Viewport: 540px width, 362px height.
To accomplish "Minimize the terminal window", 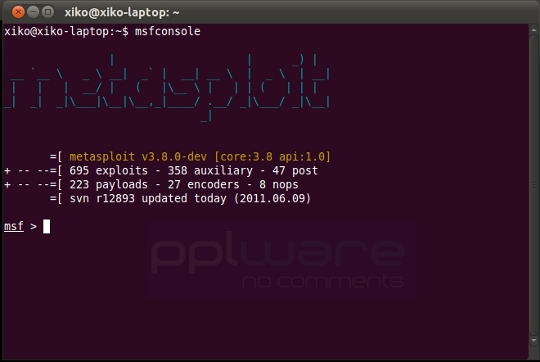I will 33,12.
